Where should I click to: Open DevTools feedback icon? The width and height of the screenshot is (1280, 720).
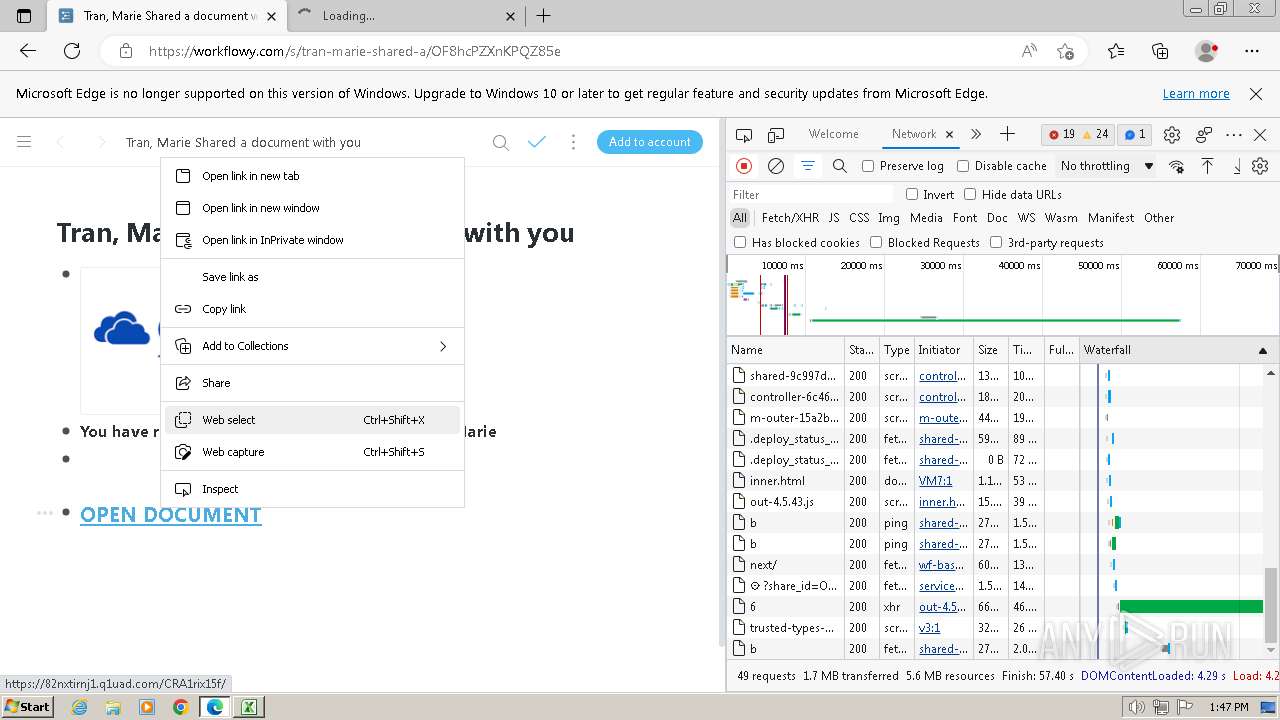(x=1204, y=135)
